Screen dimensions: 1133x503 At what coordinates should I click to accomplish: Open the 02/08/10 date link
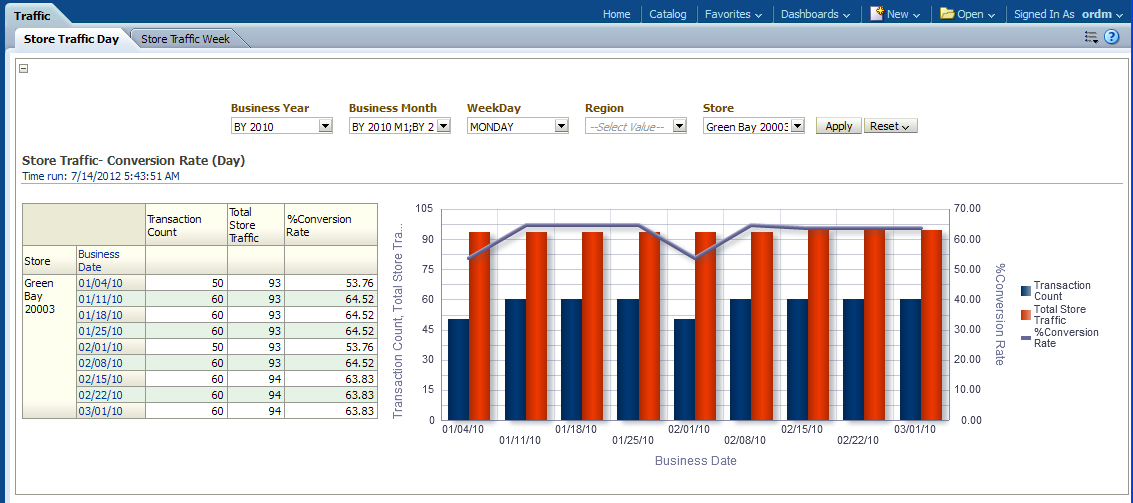100,363
